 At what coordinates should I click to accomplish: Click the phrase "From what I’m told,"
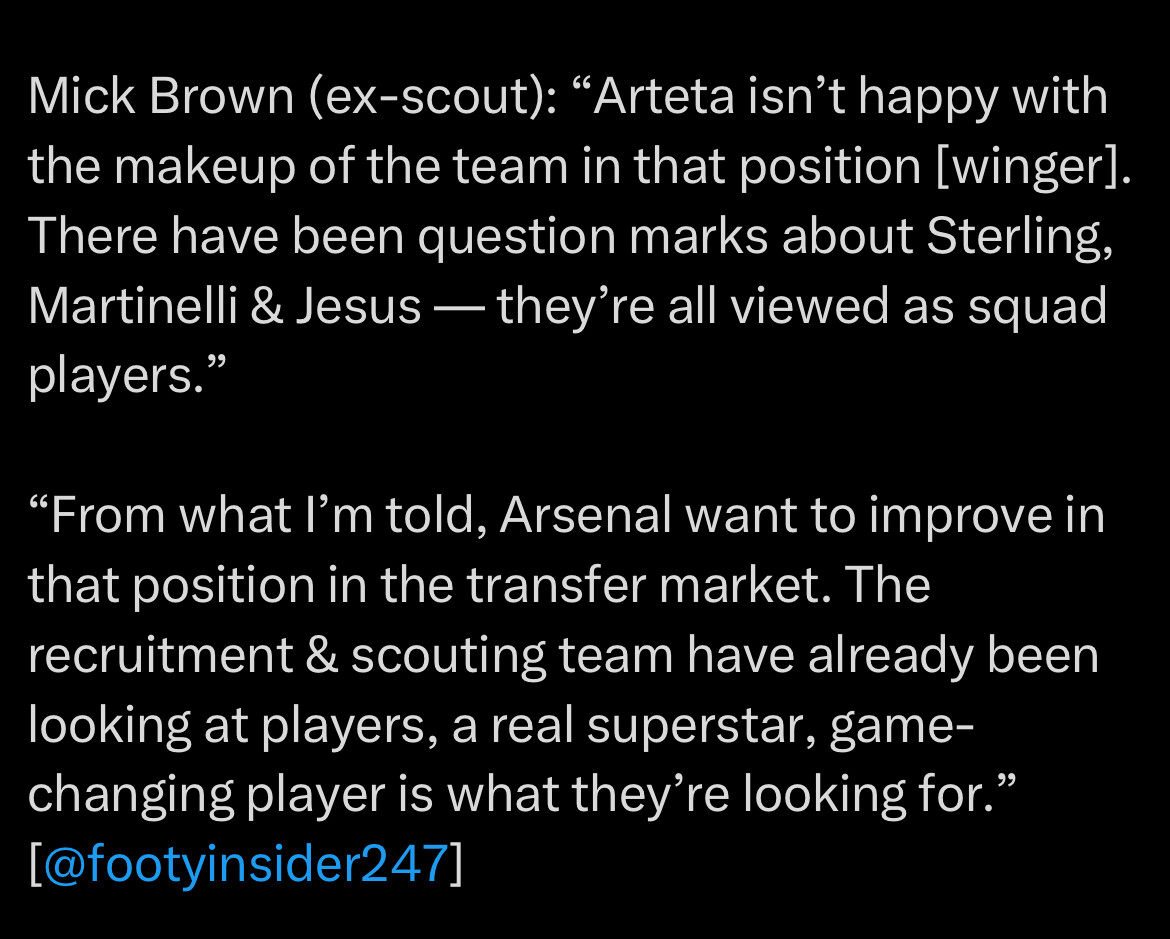(x=257, y=517)
